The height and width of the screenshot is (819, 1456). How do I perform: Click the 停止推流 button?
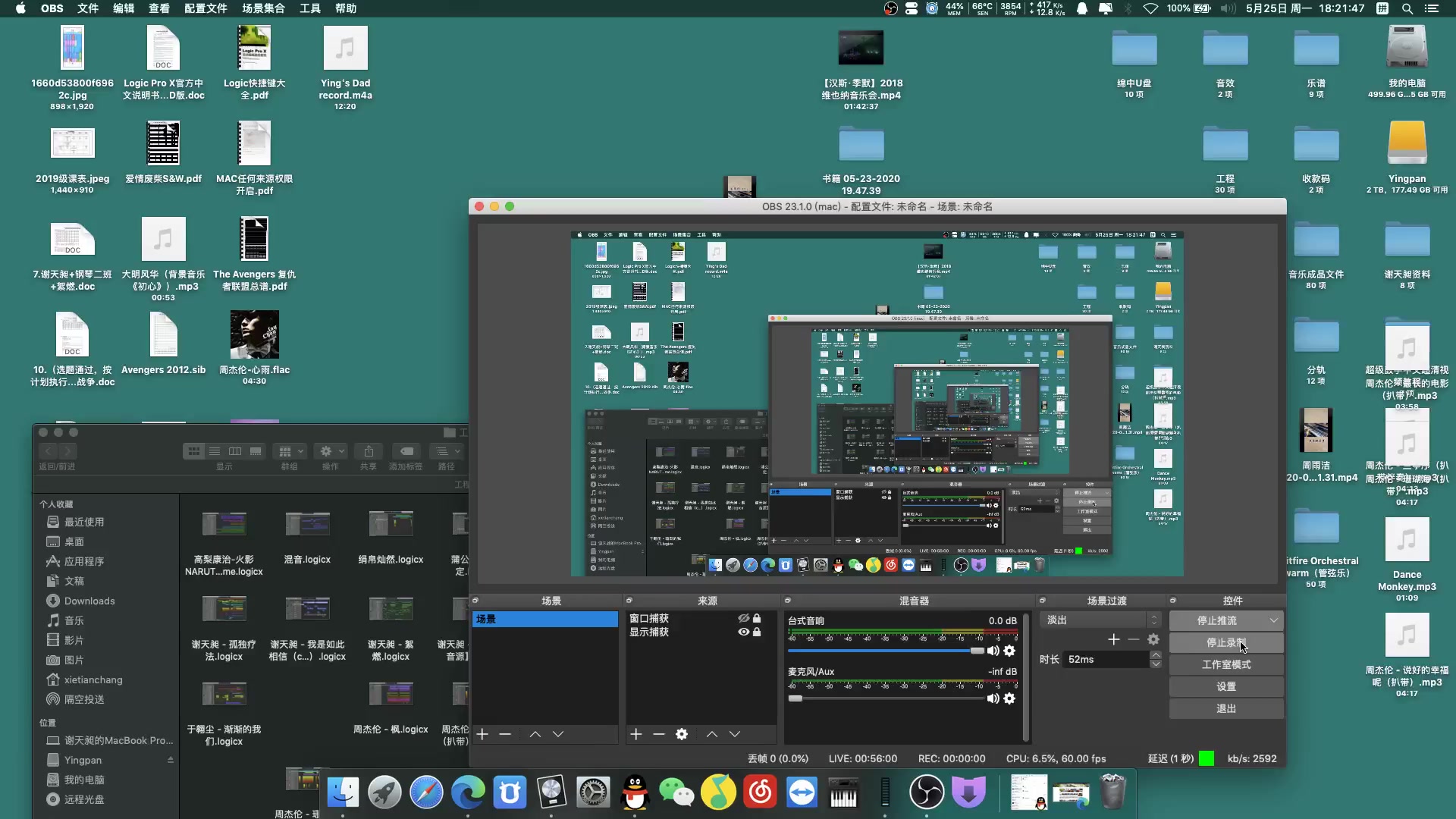1217,620
